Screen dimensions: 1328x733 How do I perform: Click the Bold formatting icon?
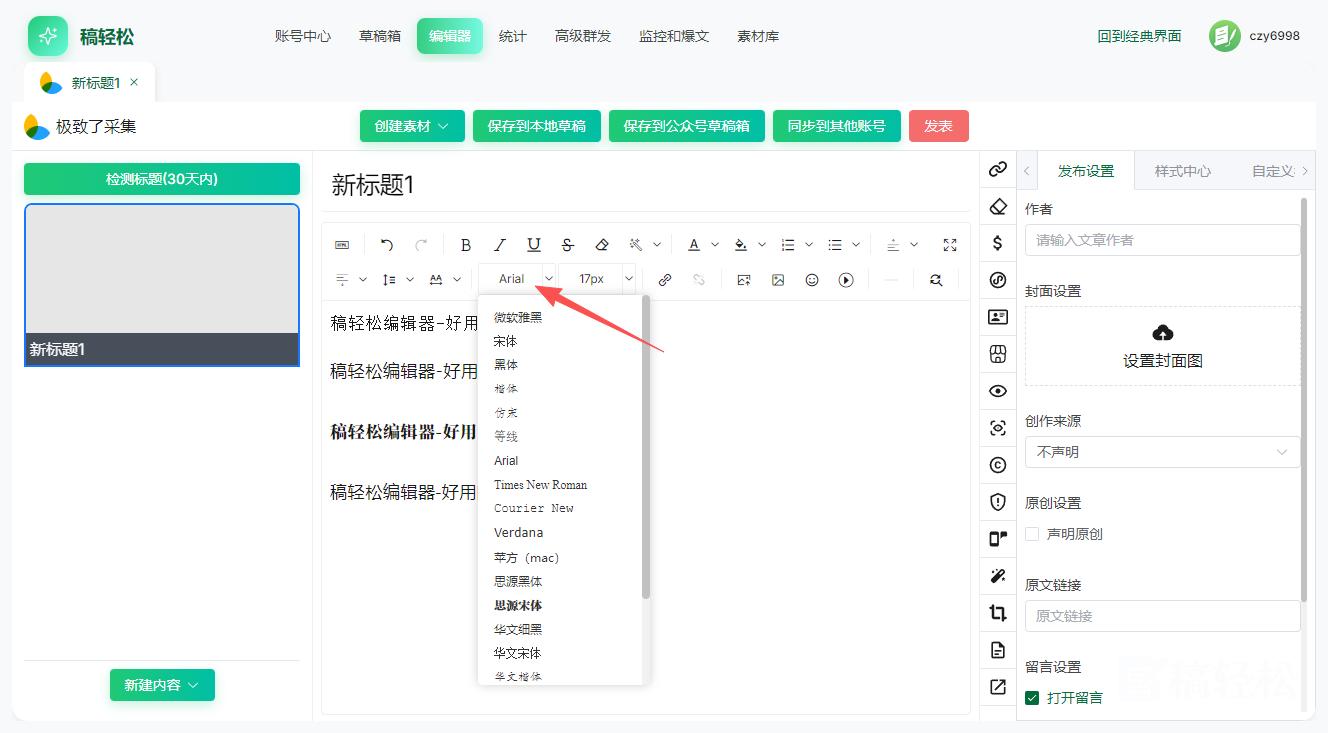click(465, 245)
